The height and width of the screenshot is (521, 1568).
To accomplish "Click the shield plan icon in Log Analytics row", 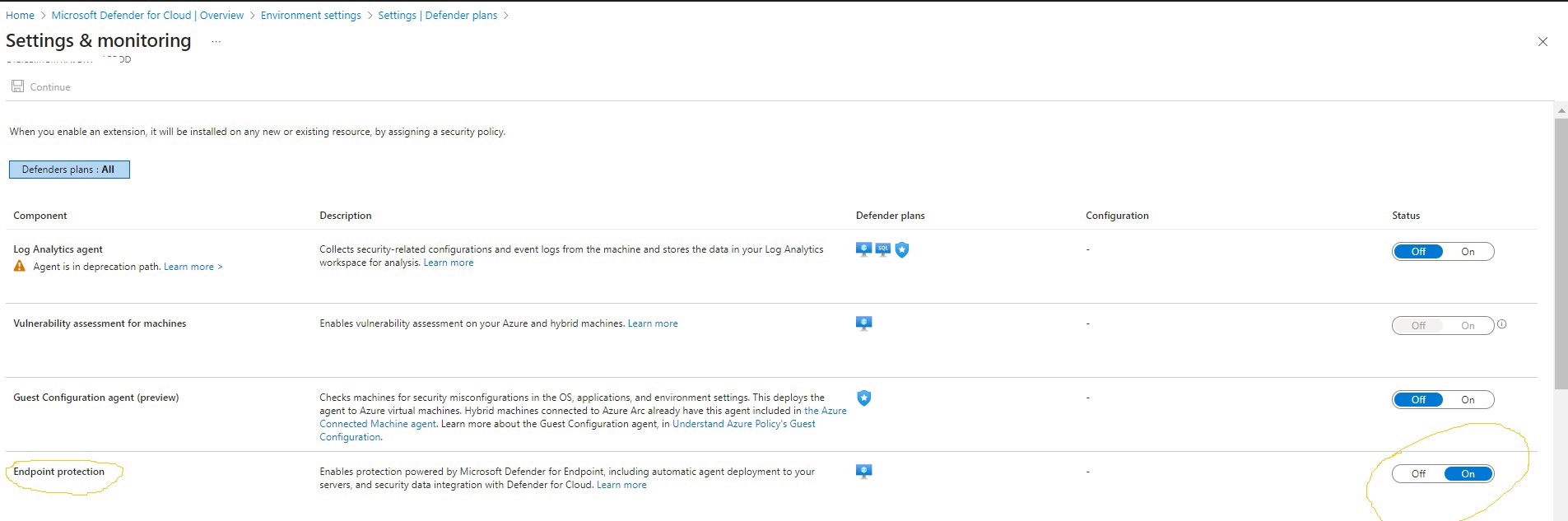I will pyautogui.click(x=902, y=249).
